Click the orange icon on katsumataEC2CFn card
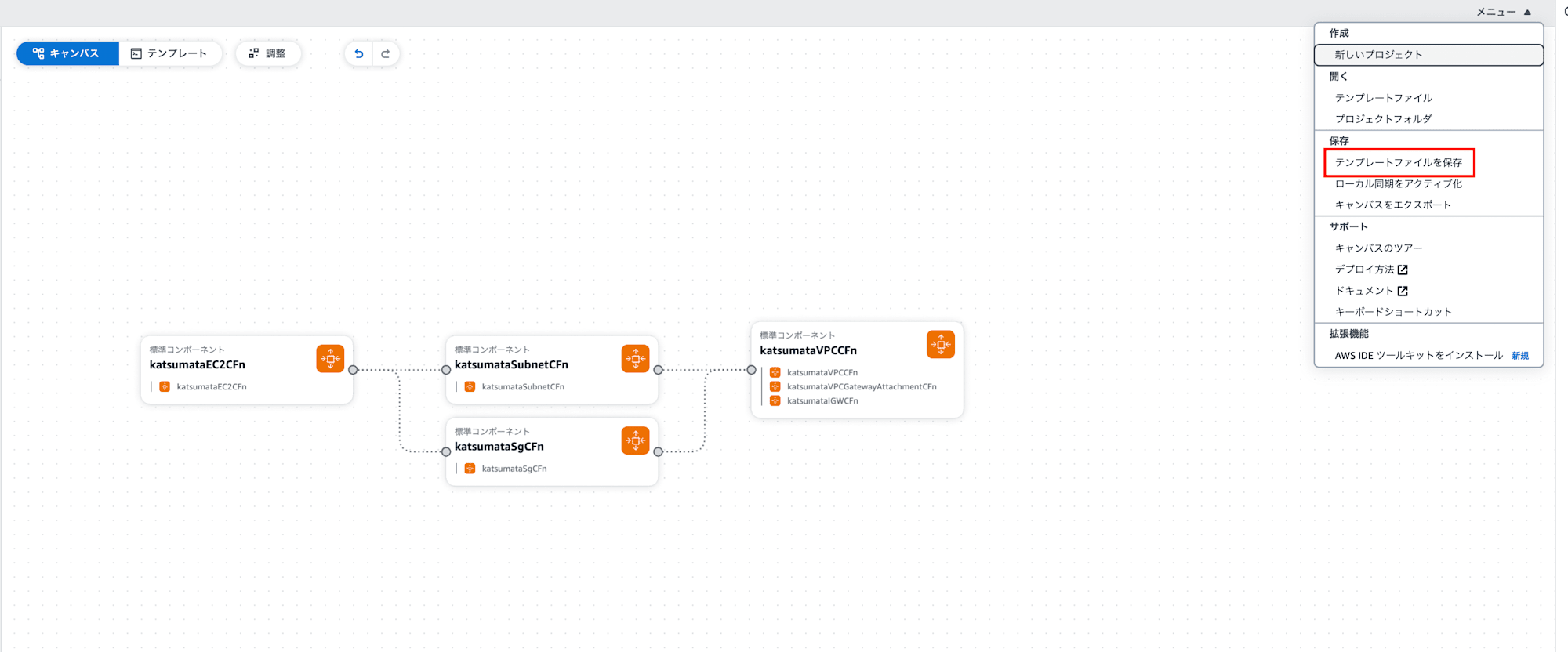The height and width of the screenshot is (652, 1568). (x=330, y=359)
